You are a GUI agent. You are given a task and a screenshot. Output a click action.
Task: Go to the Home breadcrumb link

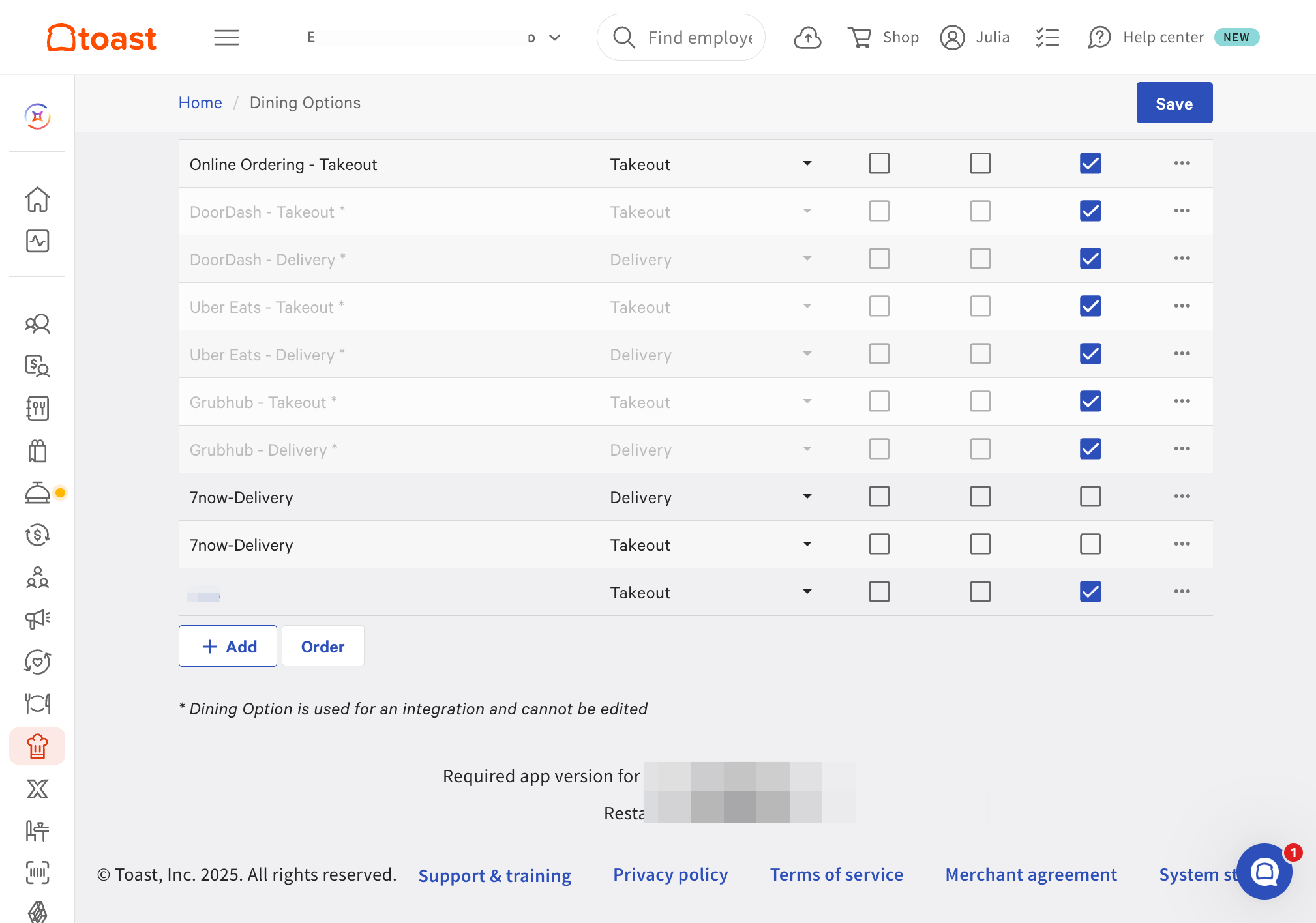(x=200, y=102)
